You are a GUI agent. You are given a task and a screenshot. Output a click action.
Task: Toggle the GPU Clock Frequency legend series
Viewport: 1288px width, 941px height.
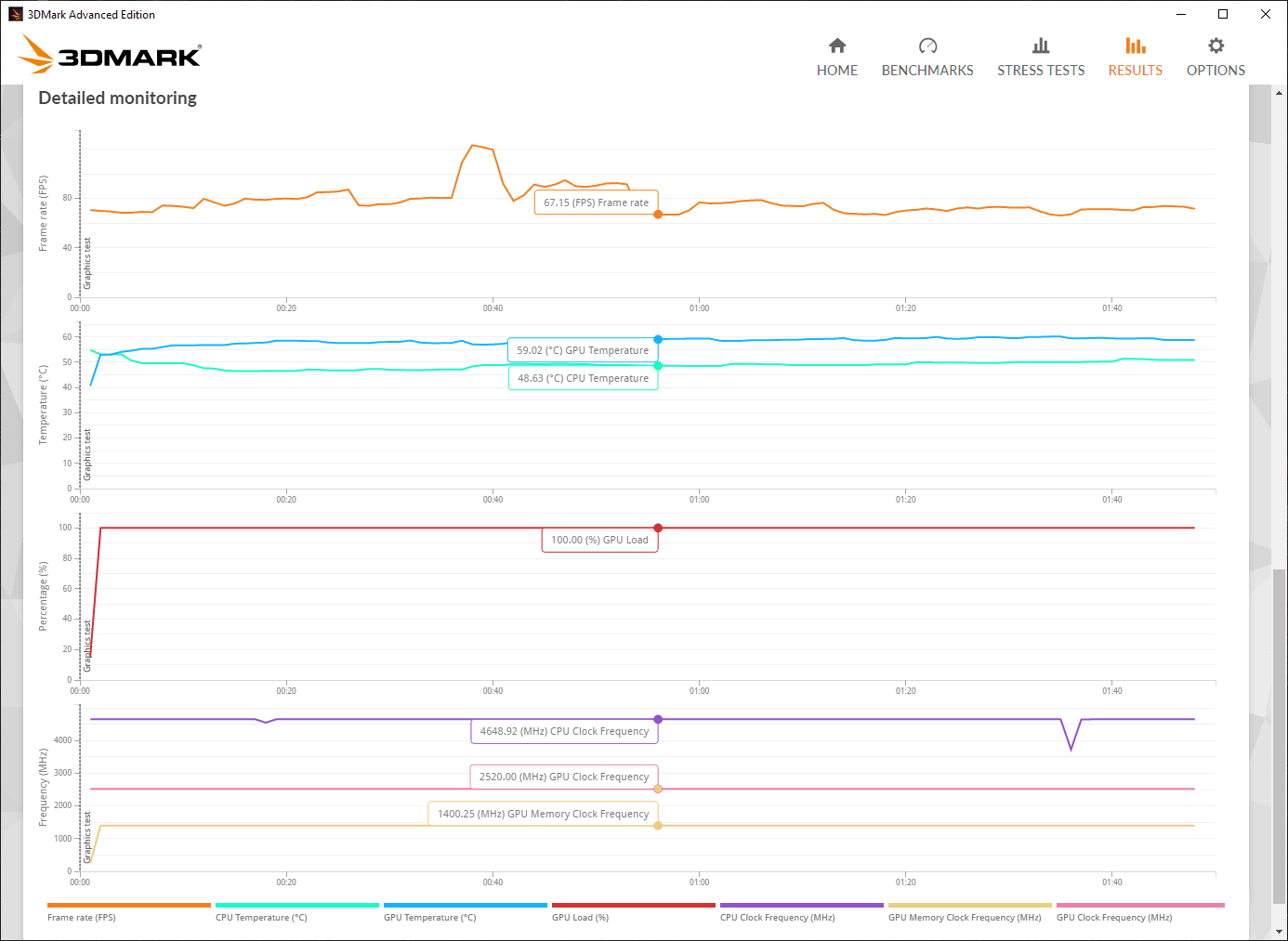tap(1140, 912)
